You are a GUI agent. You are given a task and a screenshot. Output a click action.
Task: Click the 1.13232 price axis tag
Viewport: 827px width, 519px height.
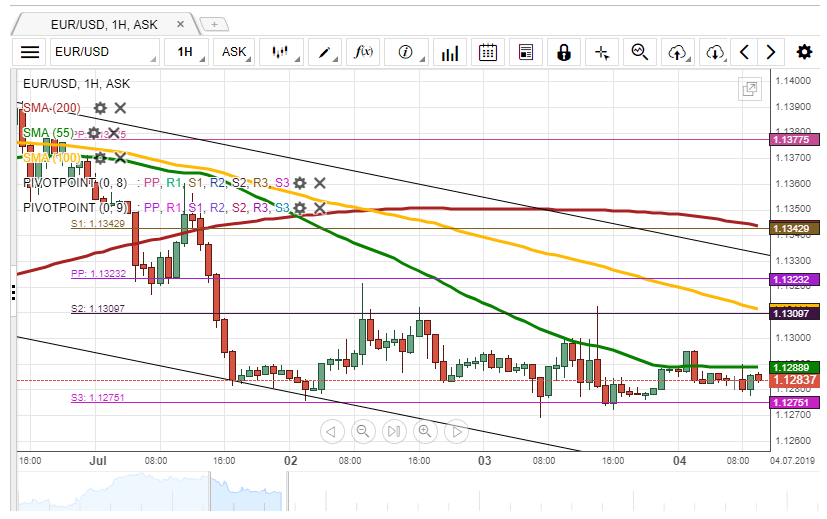795,280
